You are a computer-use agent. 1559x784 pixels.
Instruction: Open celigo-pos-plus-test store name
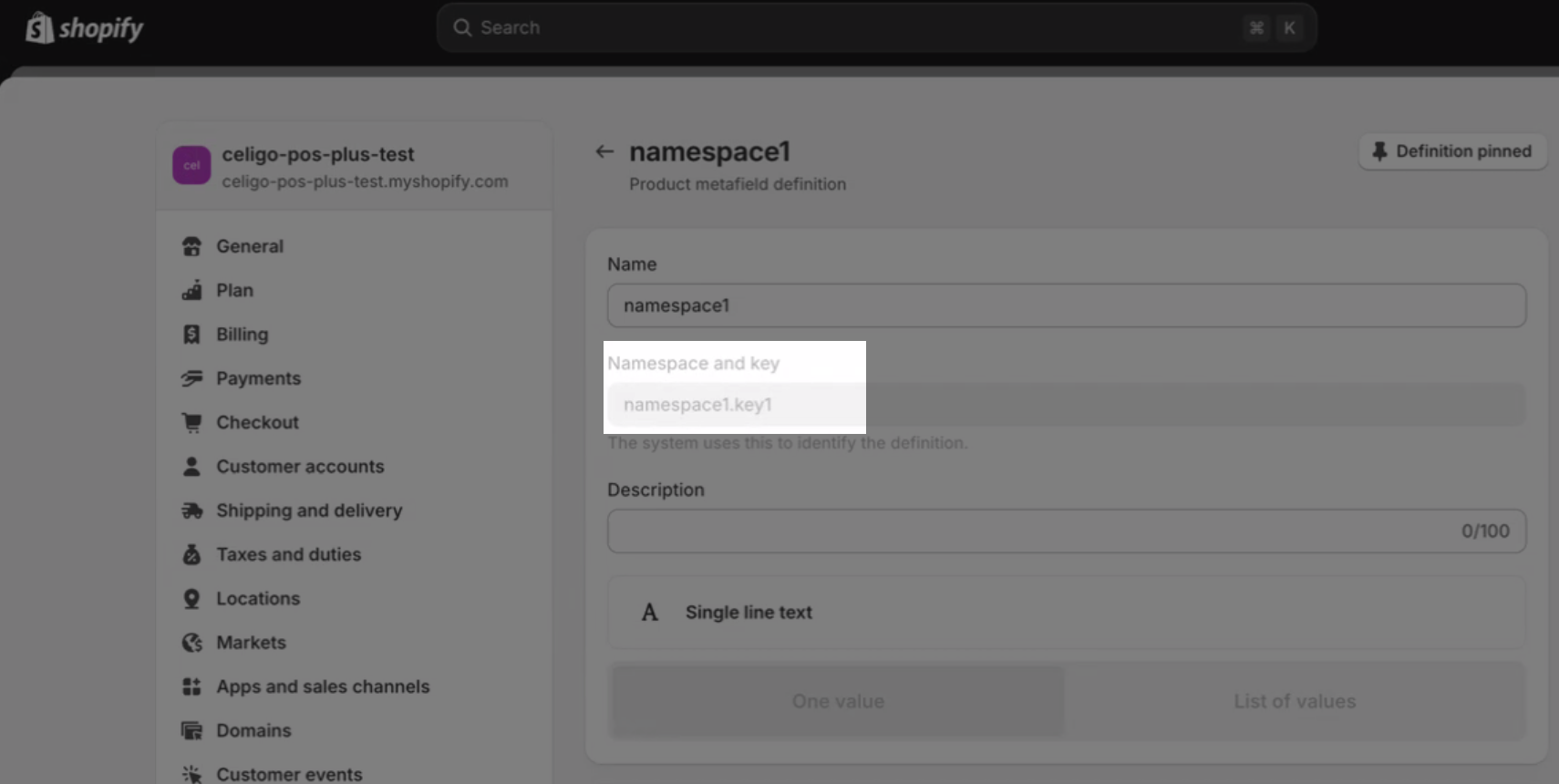(317, 154)
